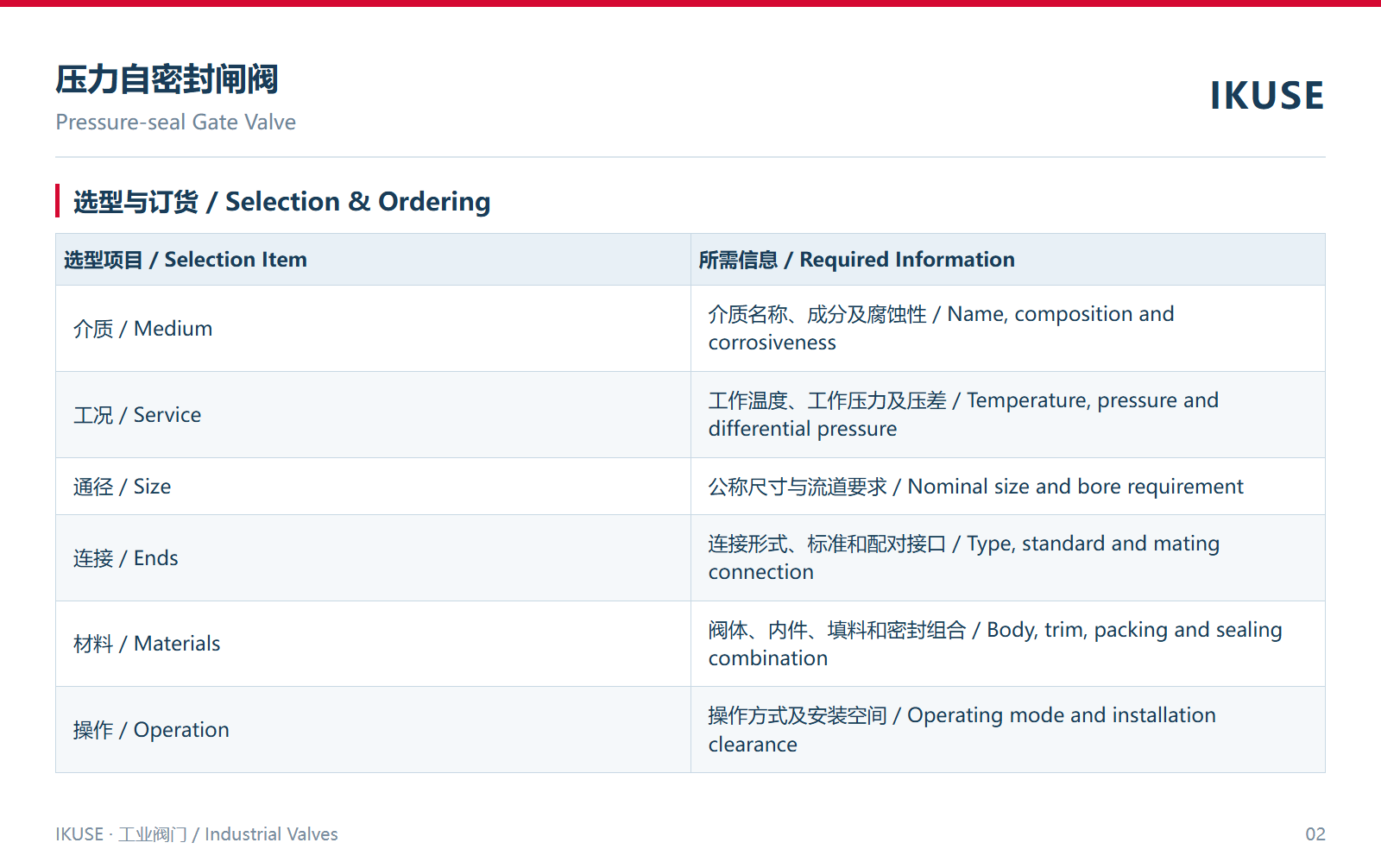Select the Pressure-seal Gate Valve subtitle
1381x868 pixels.
(x=176, y=123)
